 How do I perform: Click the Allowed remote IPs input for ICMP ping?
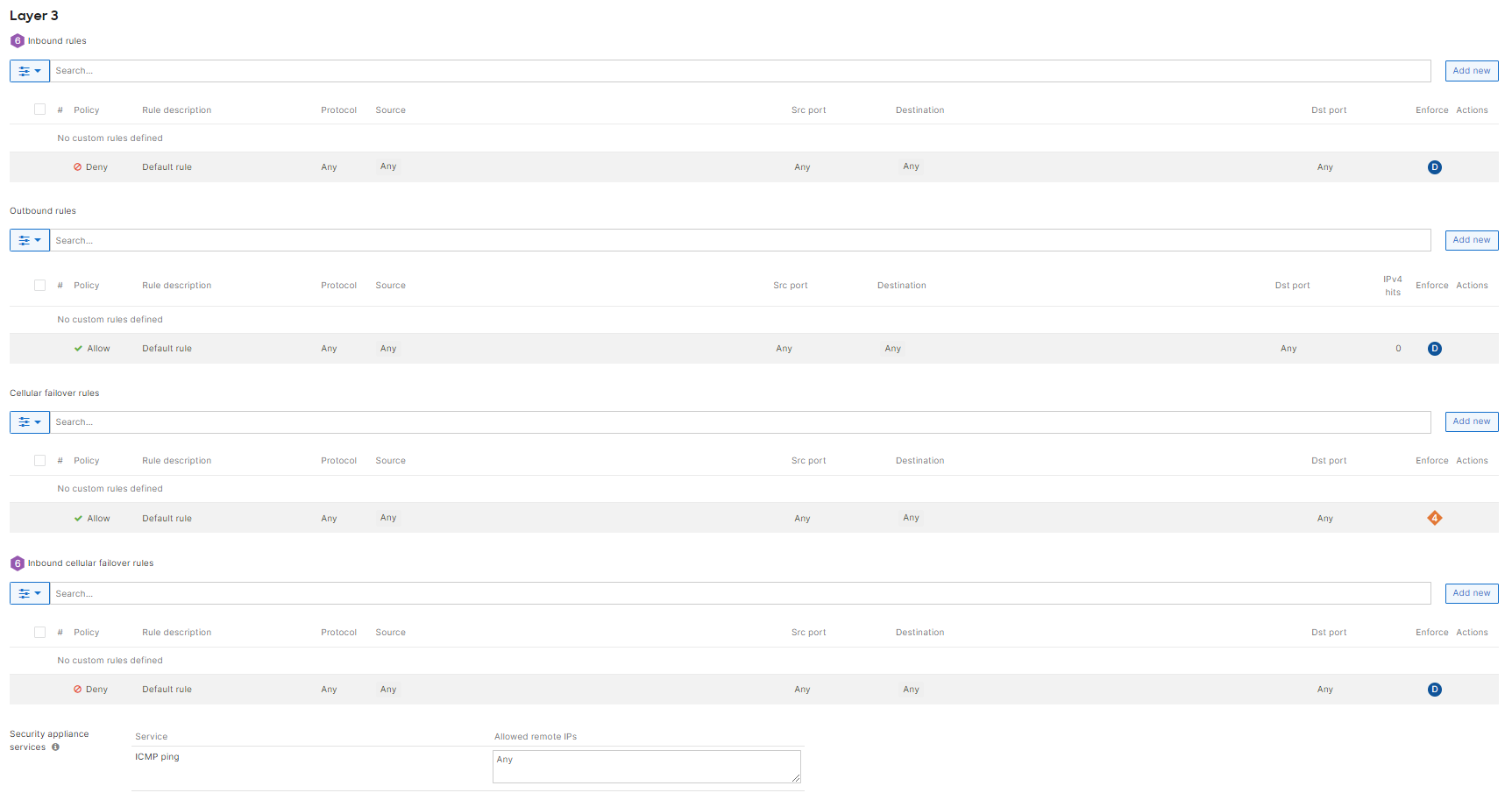(x=646, y=766)
